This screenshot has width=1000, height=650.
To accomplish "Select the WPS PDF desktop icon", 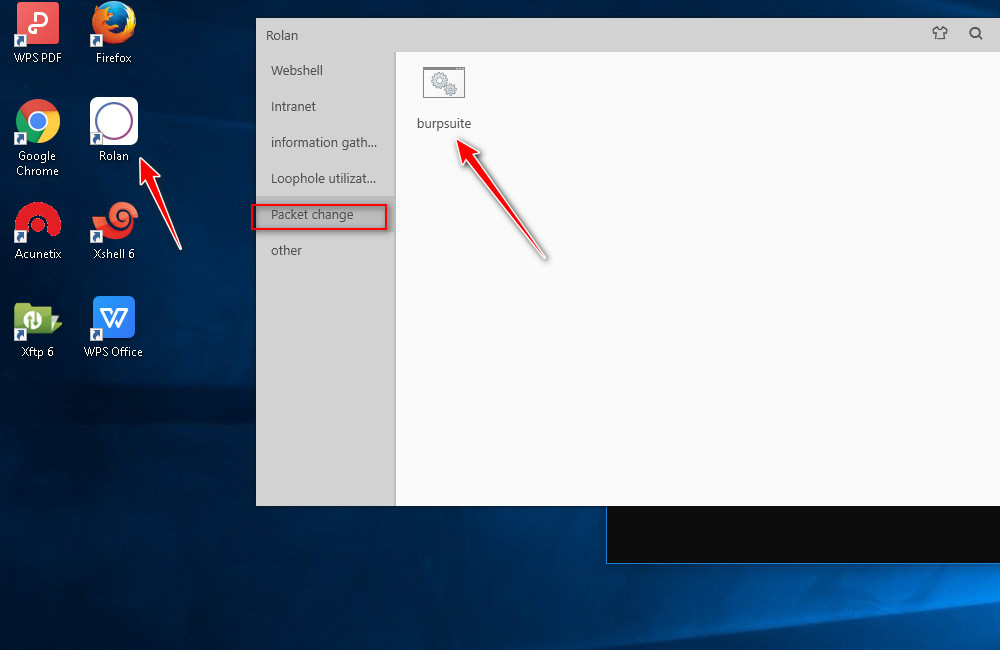I will [x=38, y=25].
